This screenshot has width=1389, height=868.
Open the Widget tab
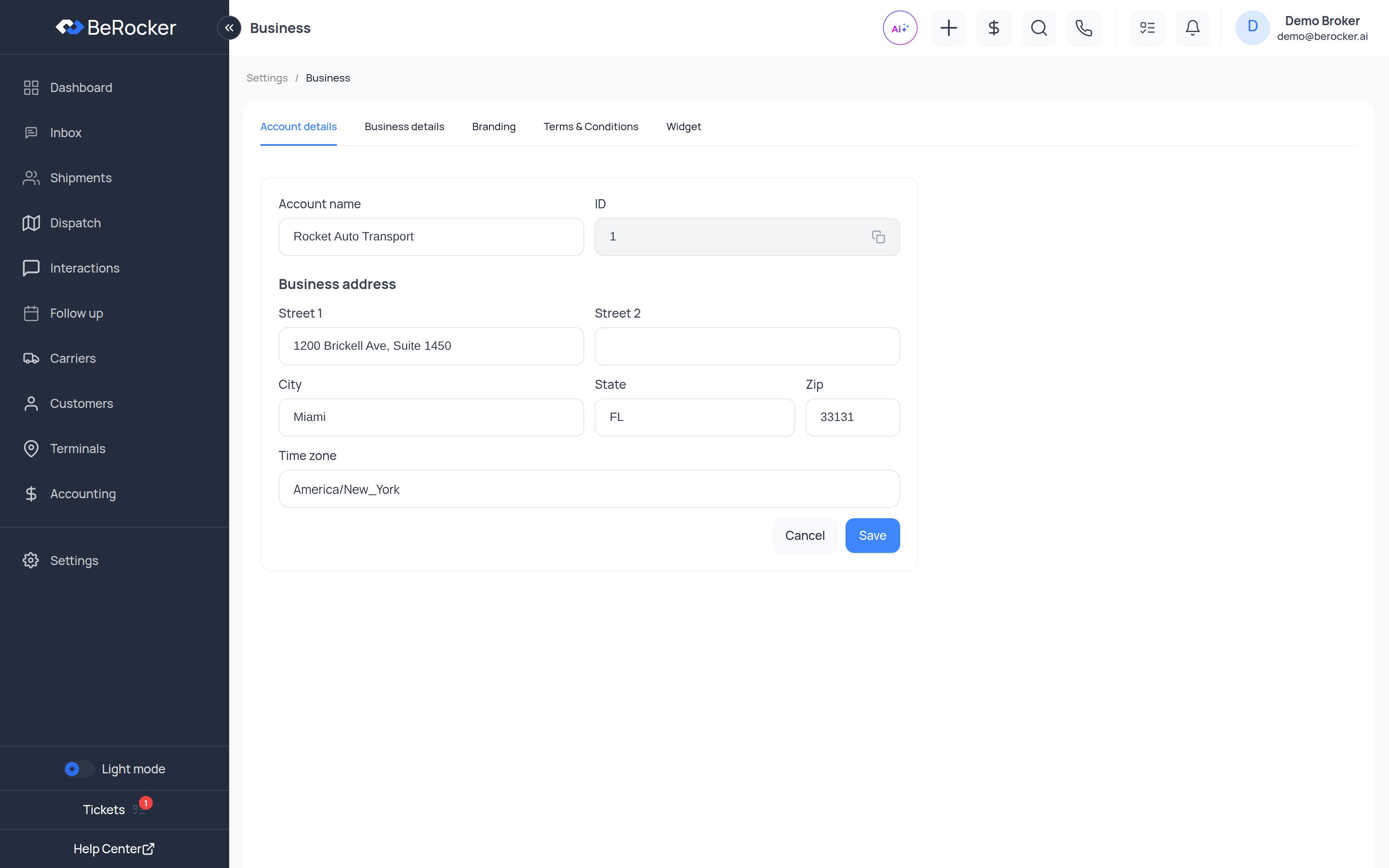coord(684,126)
